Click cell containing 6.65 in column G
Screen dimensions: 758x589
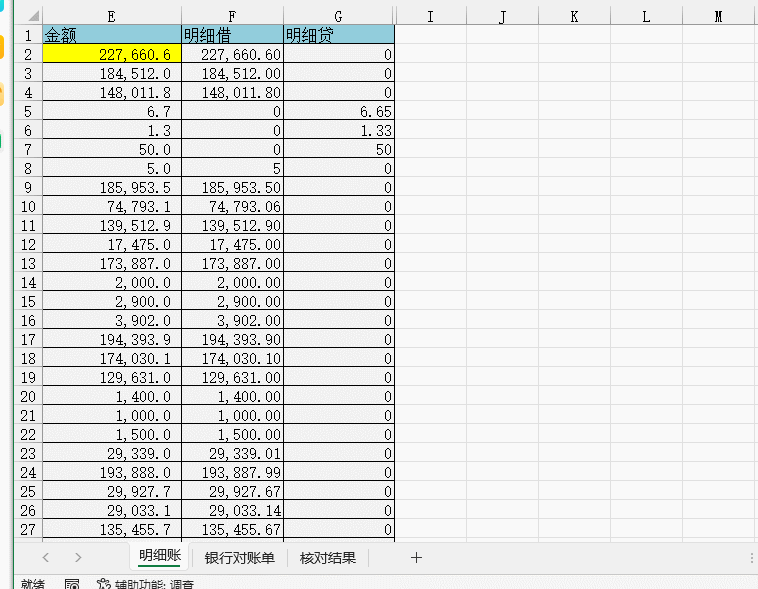coord(338,111)
